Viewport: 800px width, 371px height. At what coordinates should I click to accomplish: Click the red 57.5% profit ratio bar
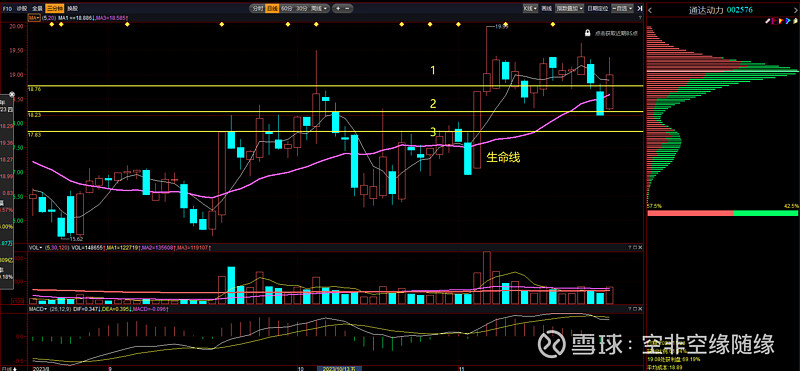click(x=690, y=213)
